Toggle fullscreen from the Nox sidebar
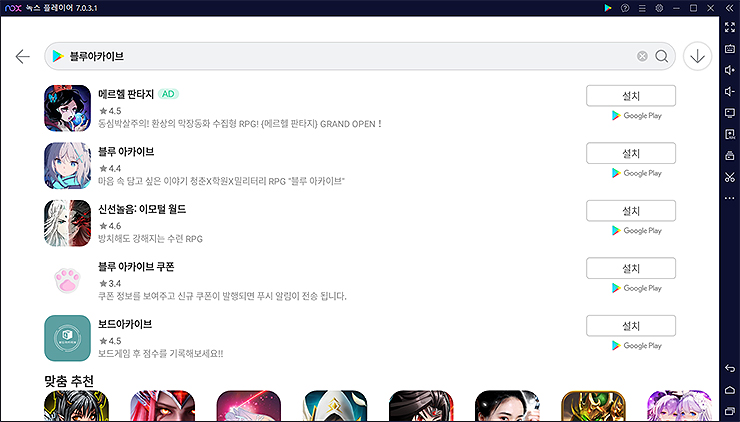 tap(730, 27)
